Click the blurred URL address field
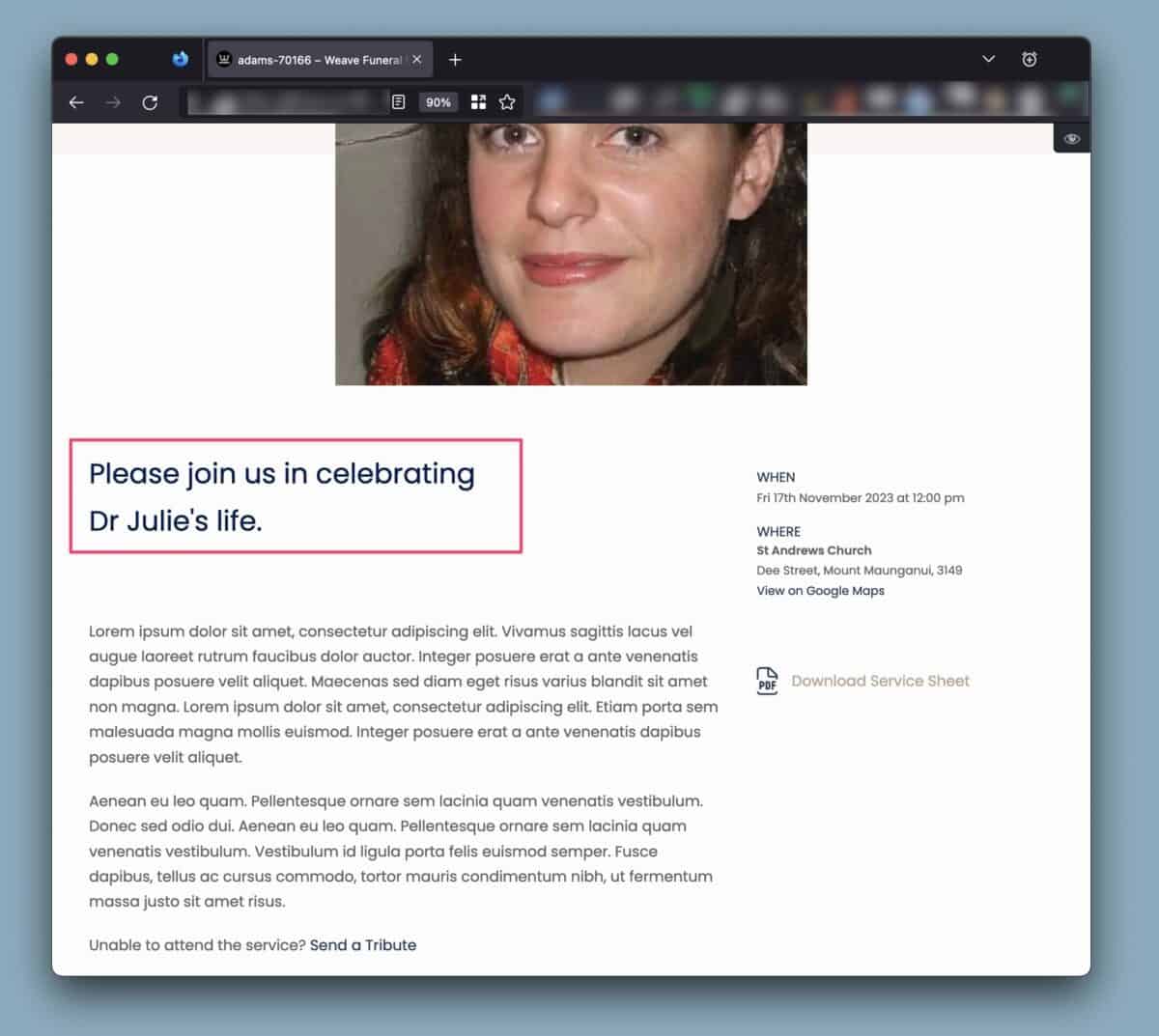The width and height of the screenshot is (1159, 1036). (285, 102)
